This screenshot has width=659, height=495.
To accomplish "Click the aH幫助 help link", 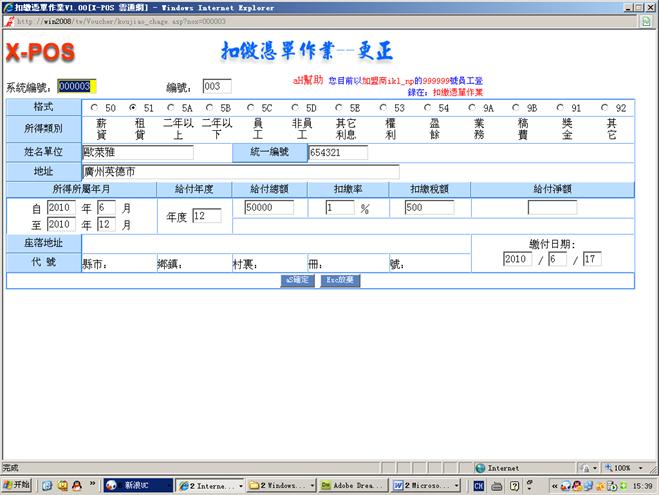I will tap(306, 78).
